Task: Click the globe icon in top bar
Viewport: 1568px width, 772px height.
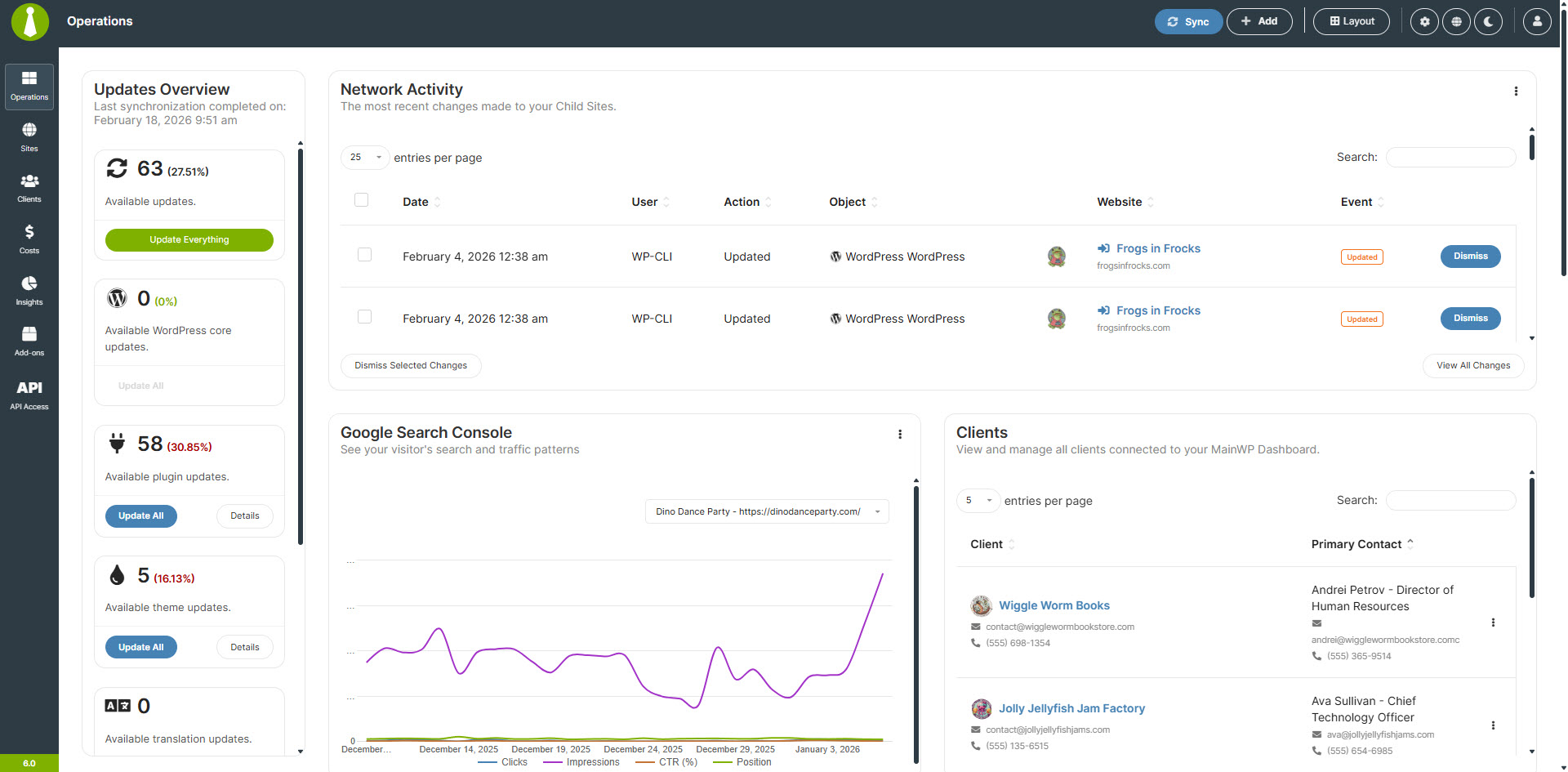Action: 1456,22
